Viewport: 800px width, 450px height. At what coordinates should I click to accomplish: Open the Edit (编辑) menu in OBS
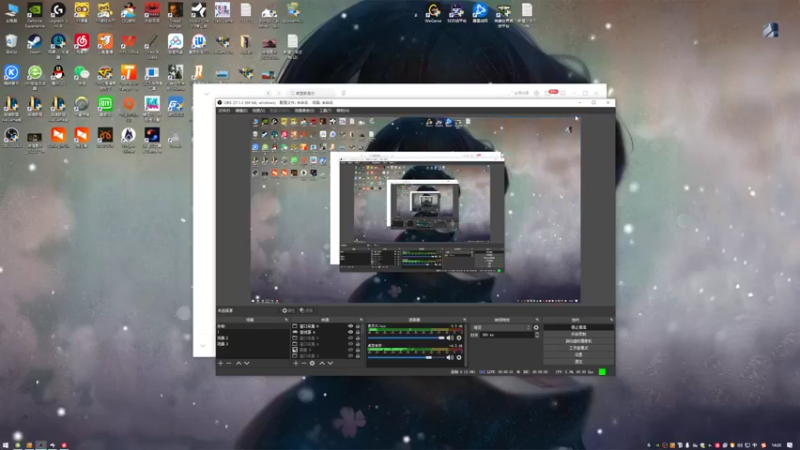[x=241, y=111]
